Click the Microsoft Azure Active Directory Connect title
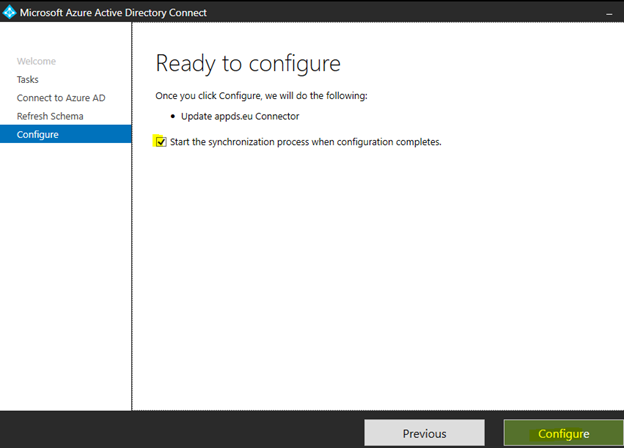The image size is (624, 448). coord(113,13)
